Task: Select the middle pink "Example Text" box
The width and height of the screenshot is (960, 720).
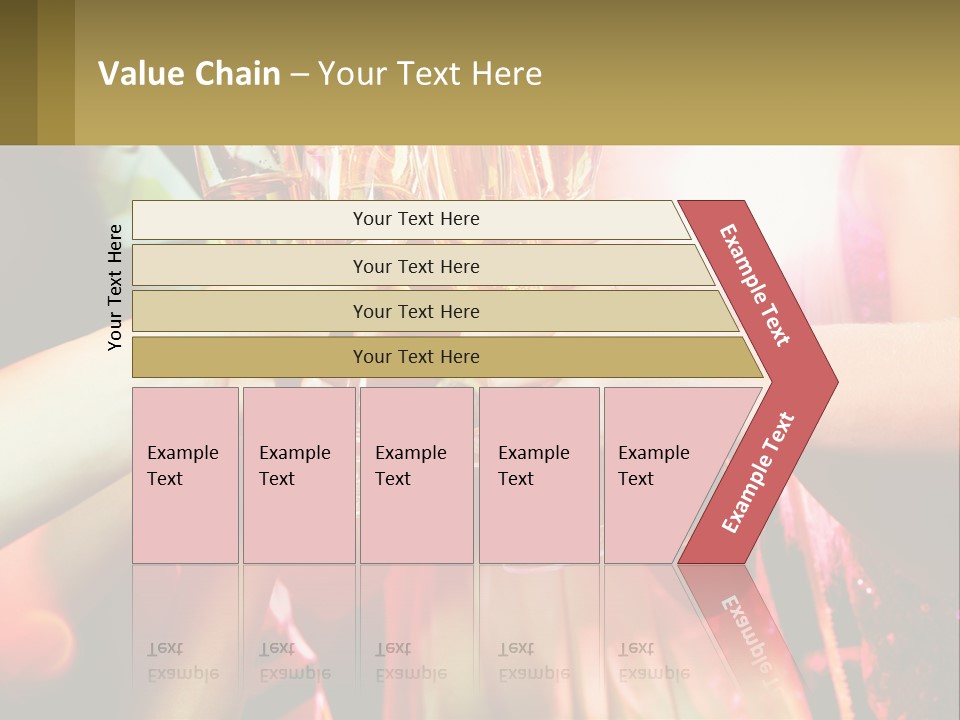Action: pyautogui.click(x=416, y=475)
